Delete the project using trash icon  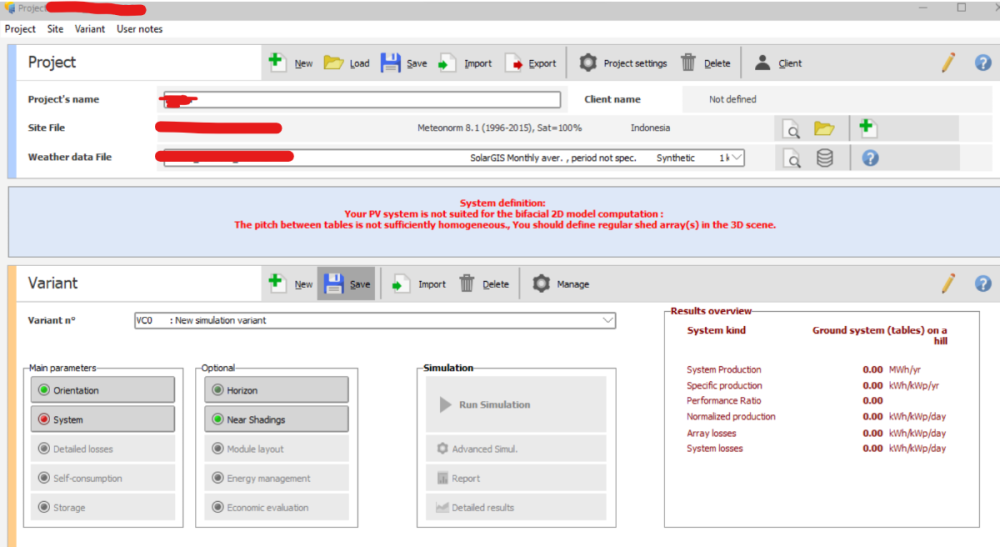coord(688,62)
